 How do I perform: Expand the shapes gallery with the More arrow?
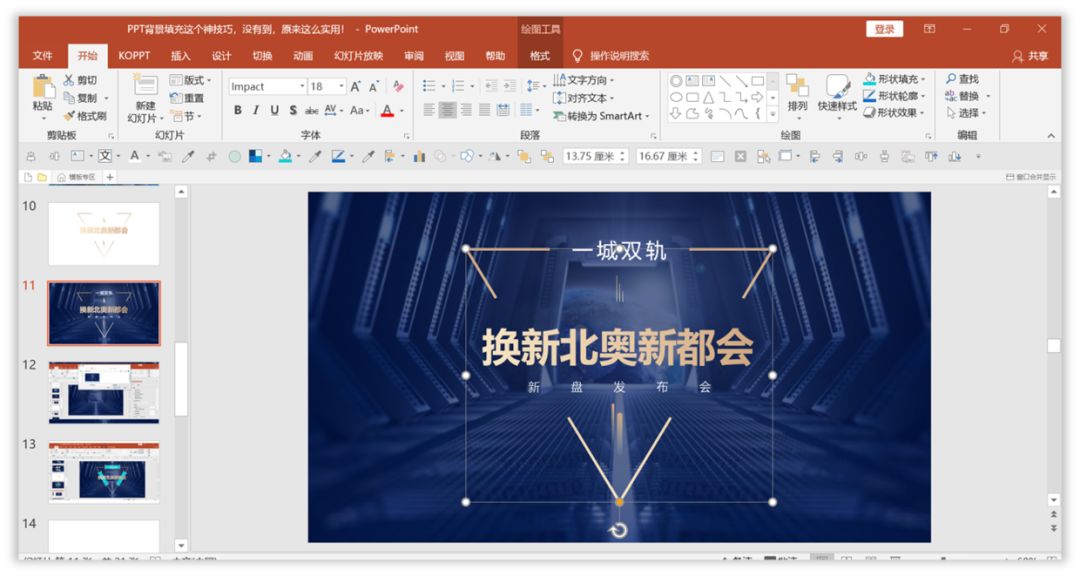pyautogui.click(x=773, y=114)
